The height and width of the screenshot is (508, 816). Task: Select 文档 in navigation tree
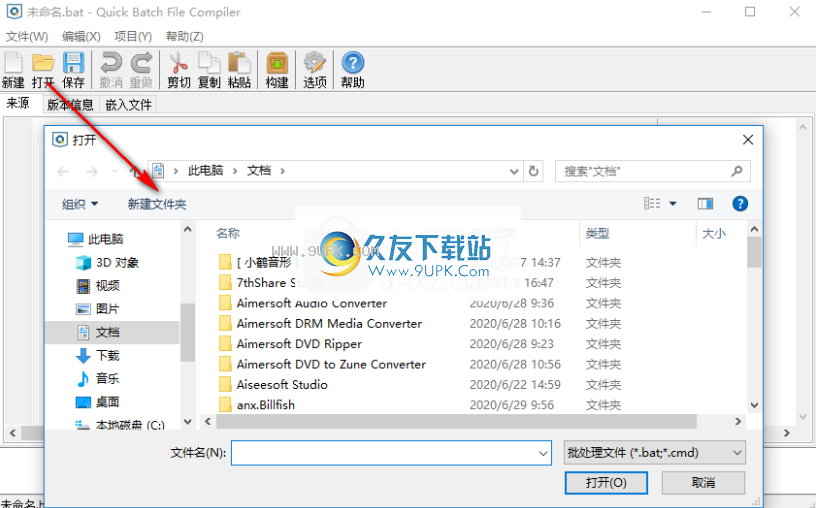coord(112,332)
